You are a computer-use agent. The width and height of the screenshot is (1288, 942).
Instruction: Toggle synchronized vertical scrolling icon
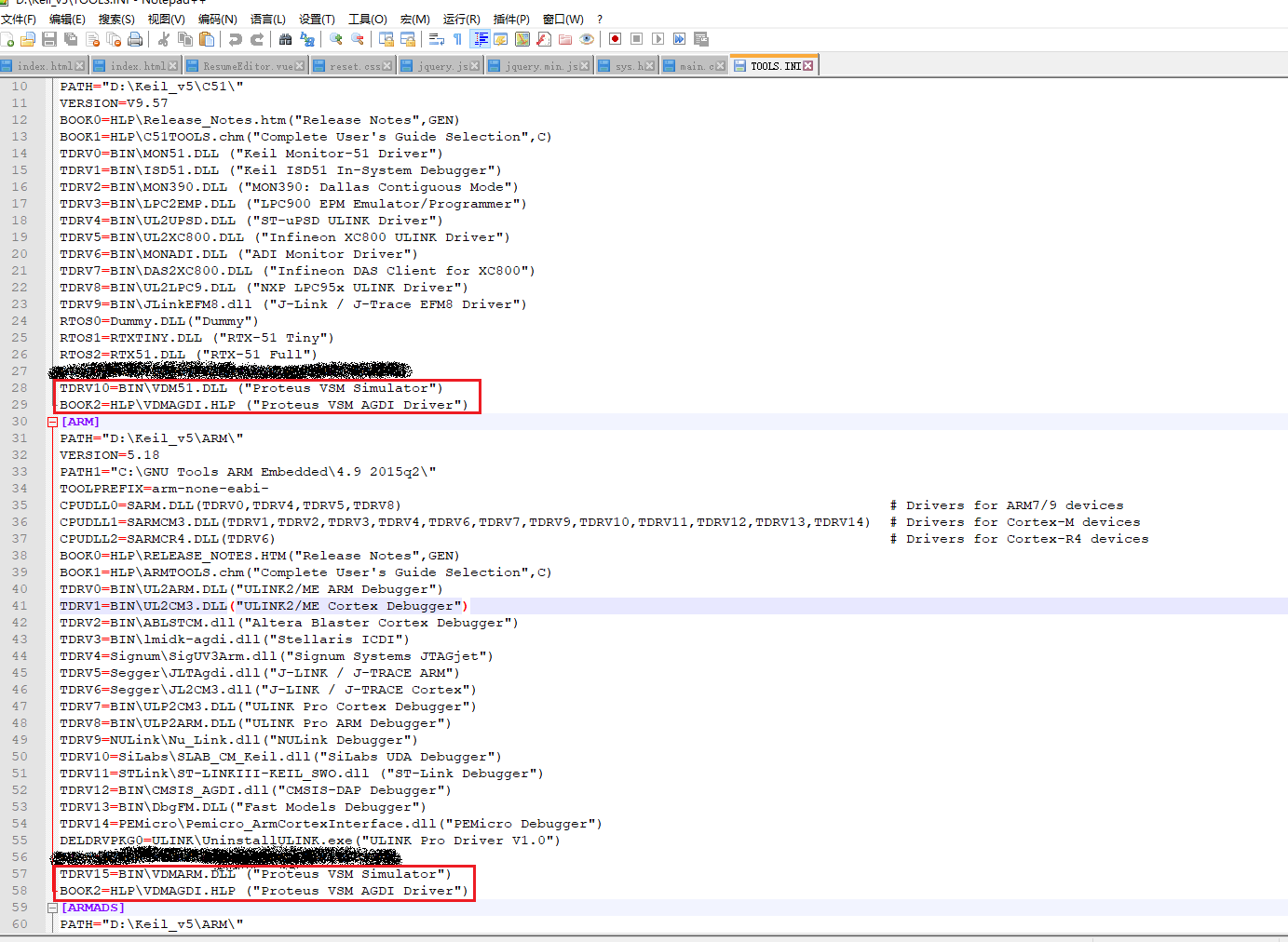click(x=386, y=39)
